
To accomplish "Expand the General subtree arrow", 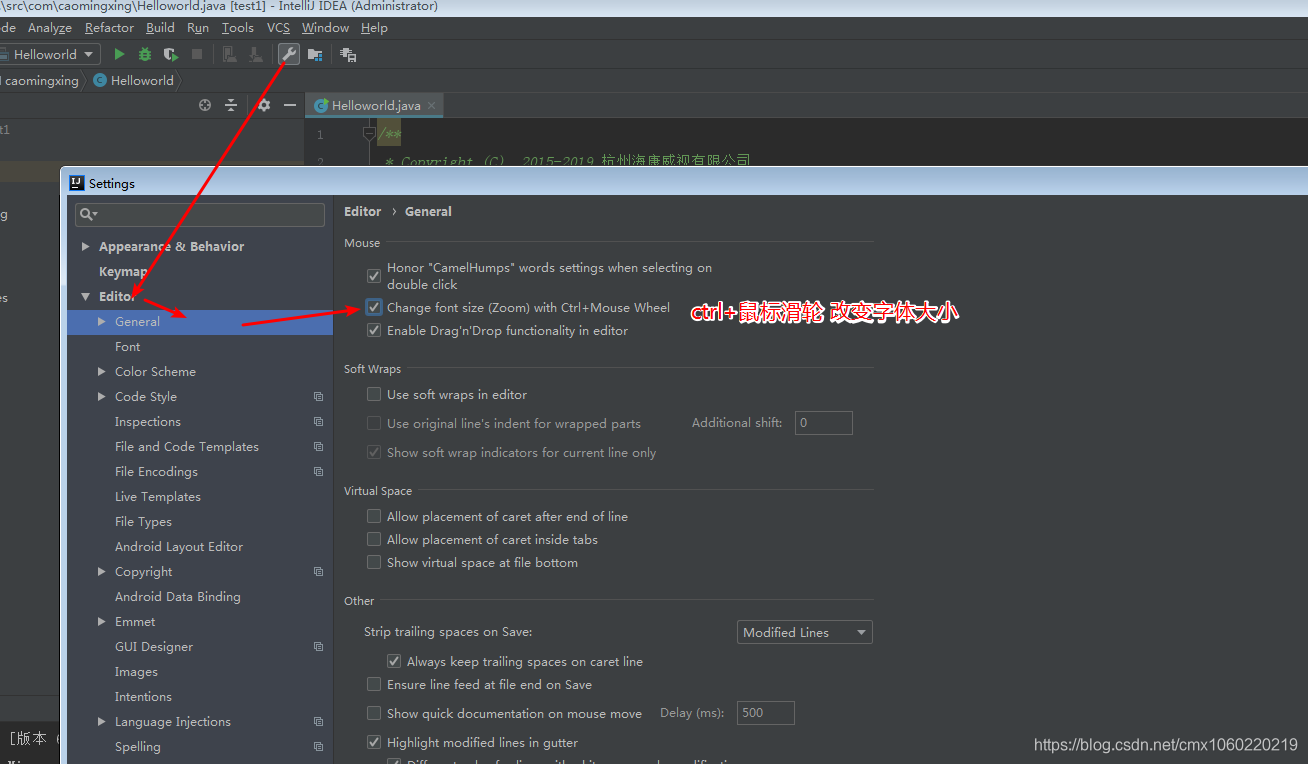I will pyautogui.click(x=102, y=322).
